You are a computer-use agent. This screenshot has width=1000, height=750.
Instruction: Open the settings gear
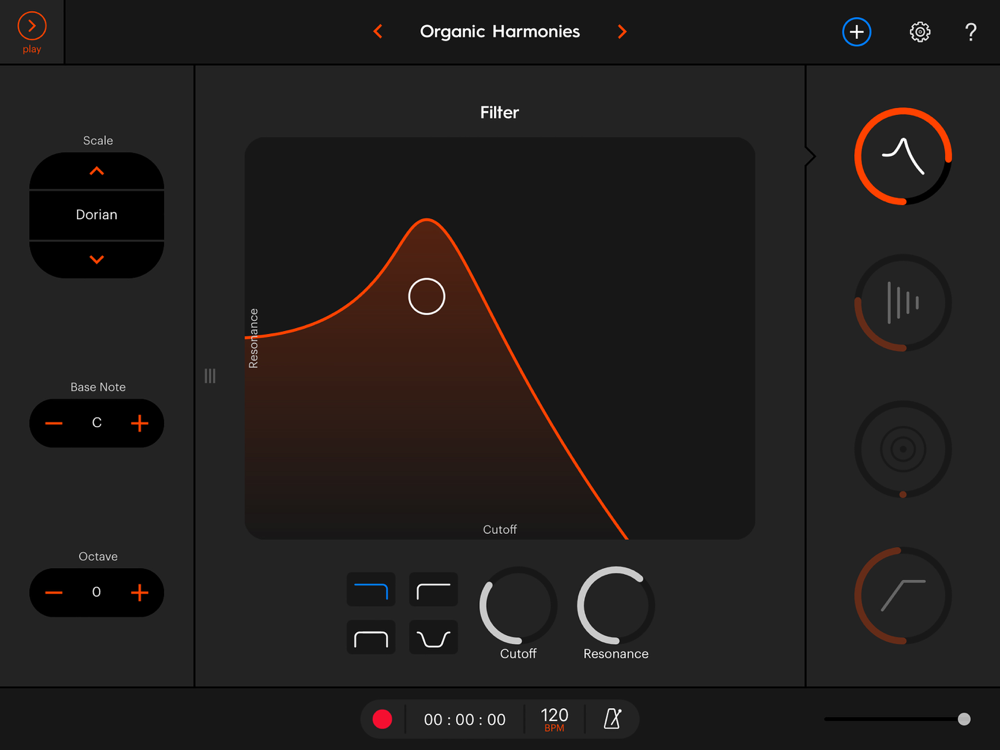tap(920, 32)
